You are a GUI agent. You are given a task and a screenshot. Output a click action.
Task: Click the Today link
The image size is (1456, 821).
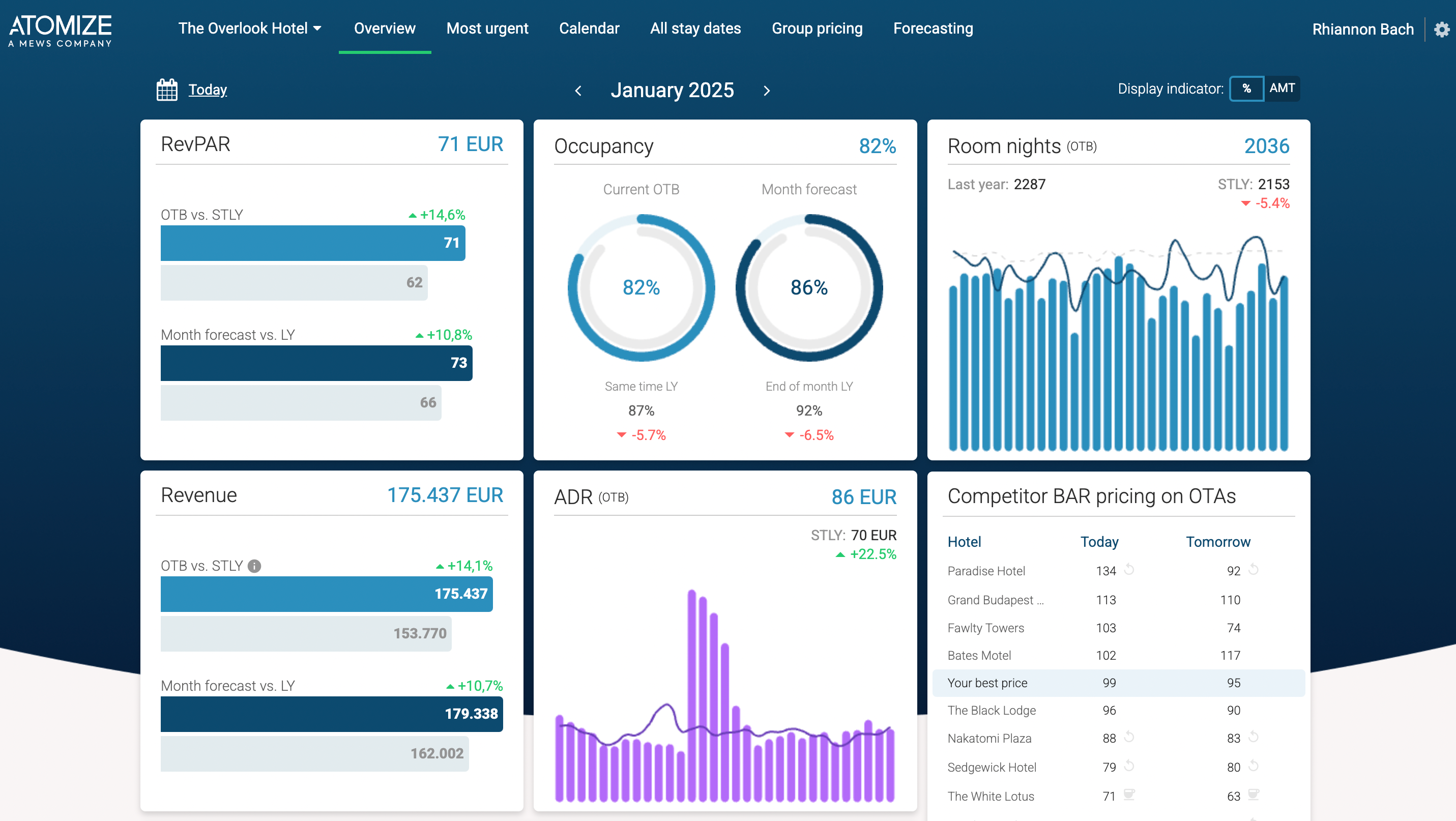[x=208, y=90]
